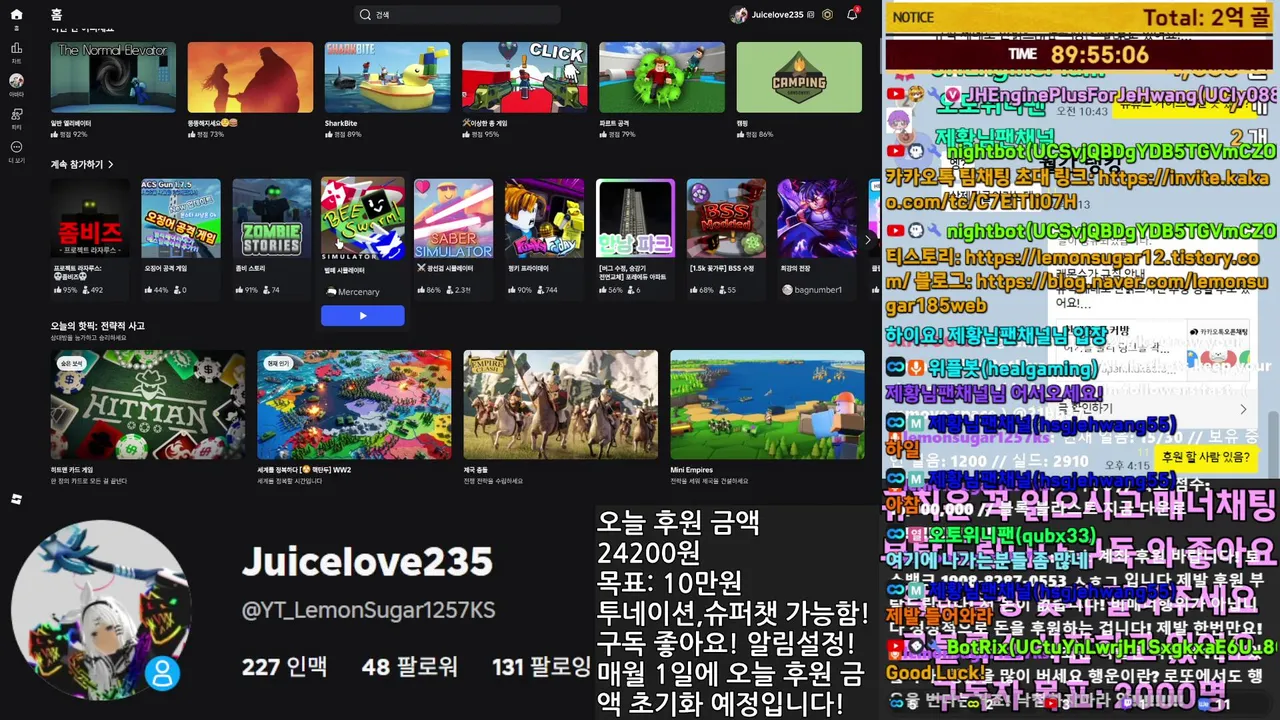1280x720 pixels.
Task: Open the 파트트 공격 game thumbnail
Action: [662, 77]
